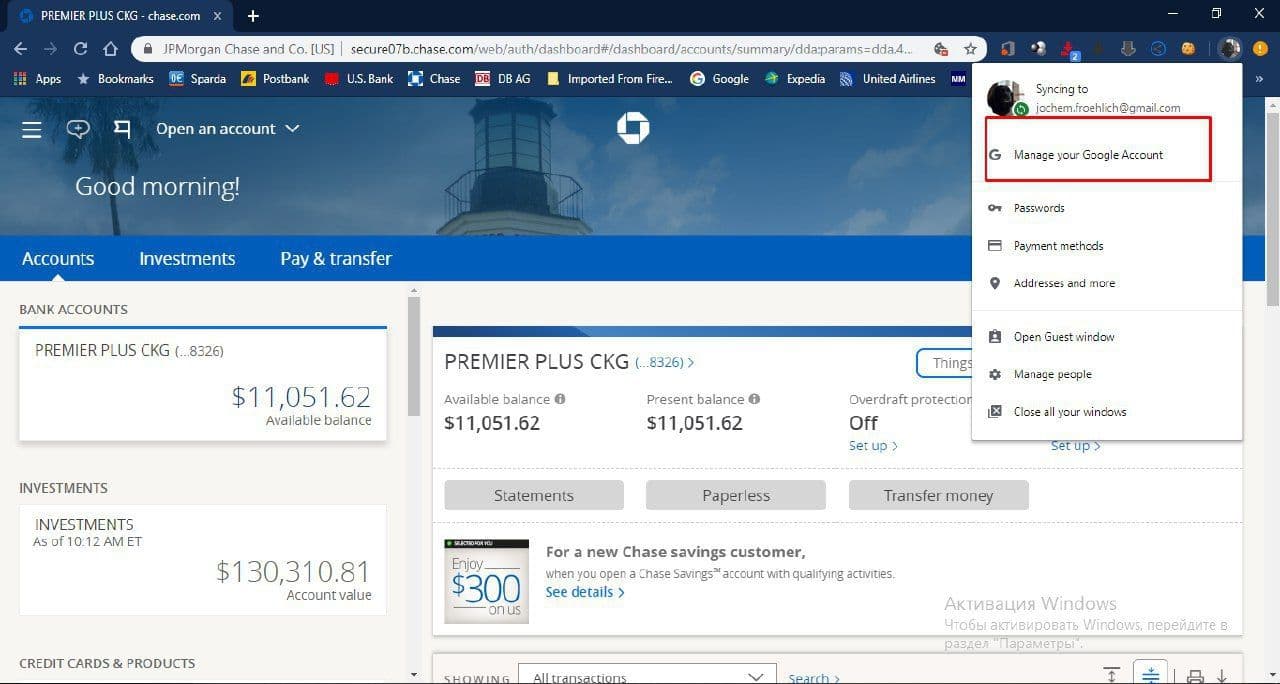Click the flag notifications icon
1280x684 pixels.
coord(122,129)
